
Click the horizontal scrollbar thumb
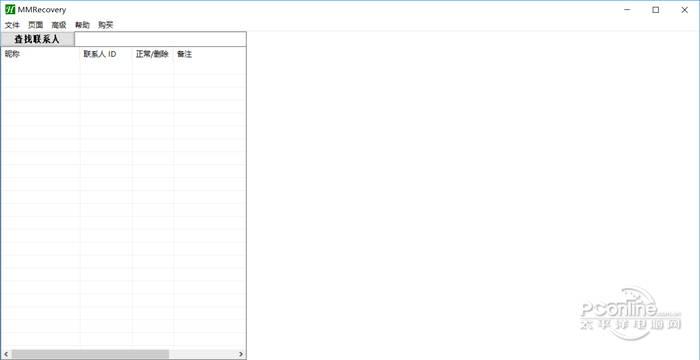tap(90, 354)
